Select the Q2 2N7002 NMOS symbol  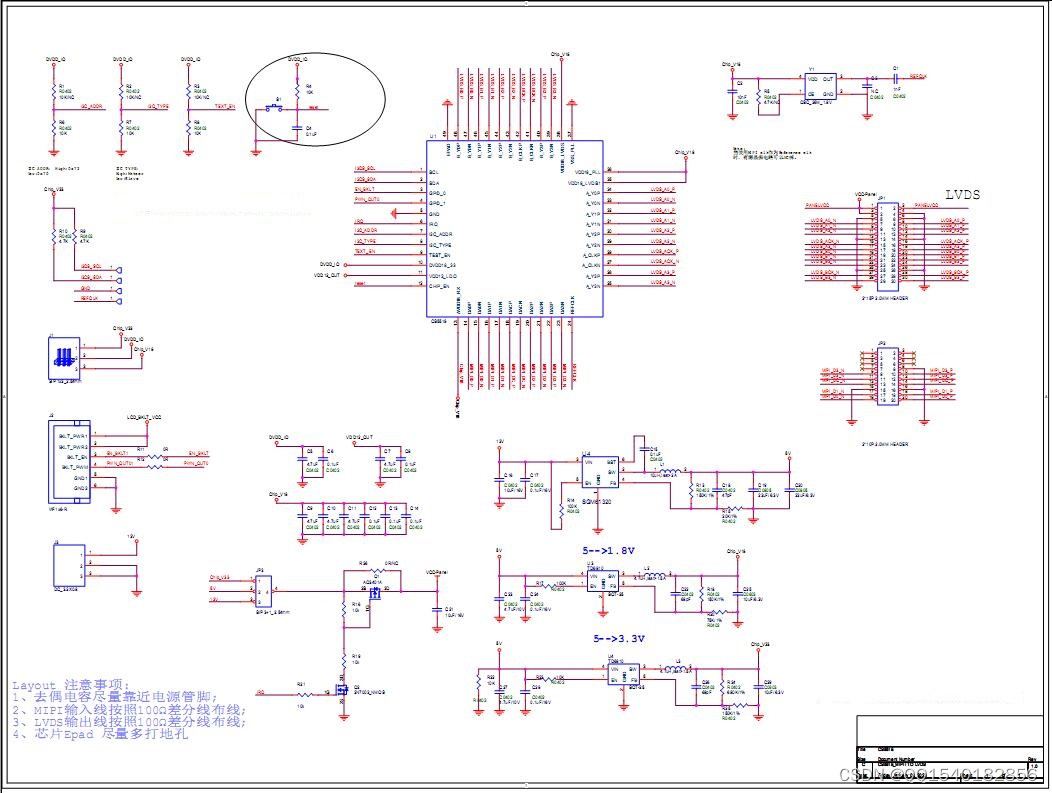tap(341, 690)
